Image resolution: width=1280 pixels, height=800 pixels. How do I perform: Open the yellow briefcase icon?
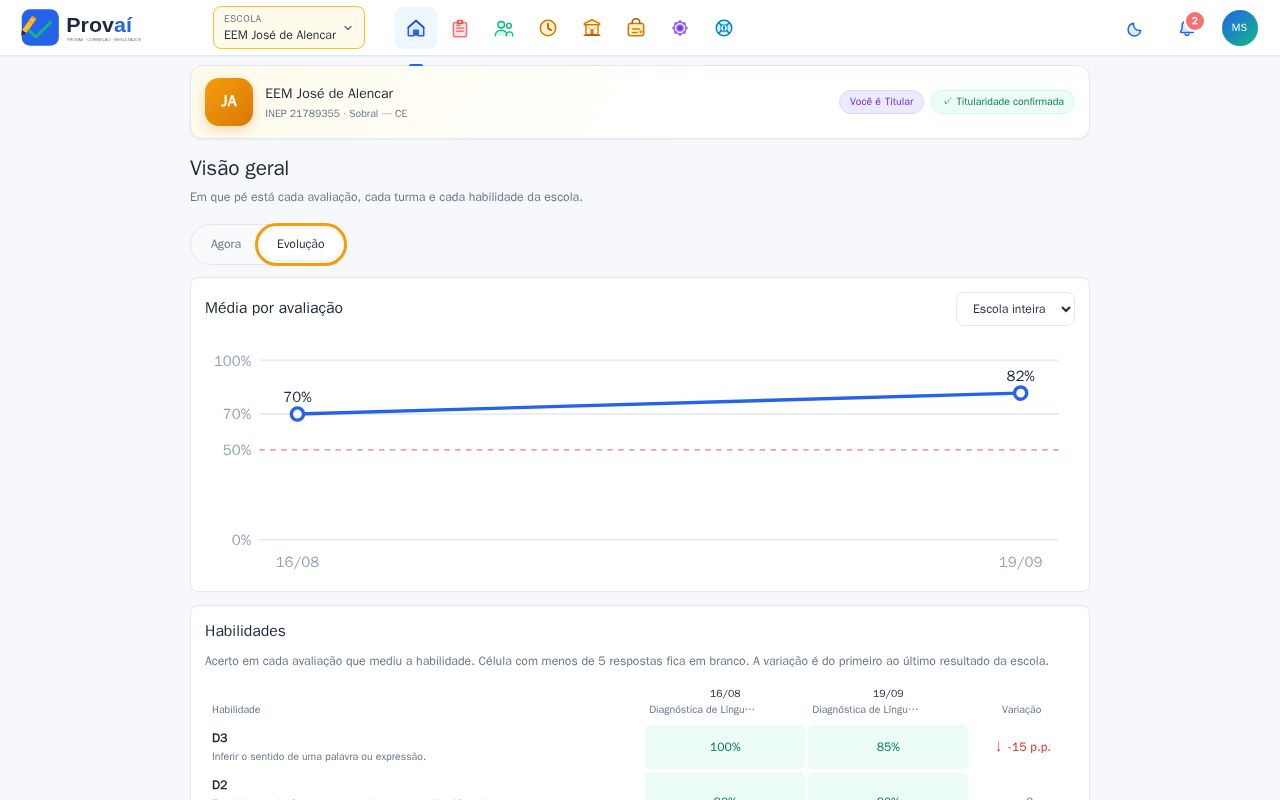tap(636, 28)
